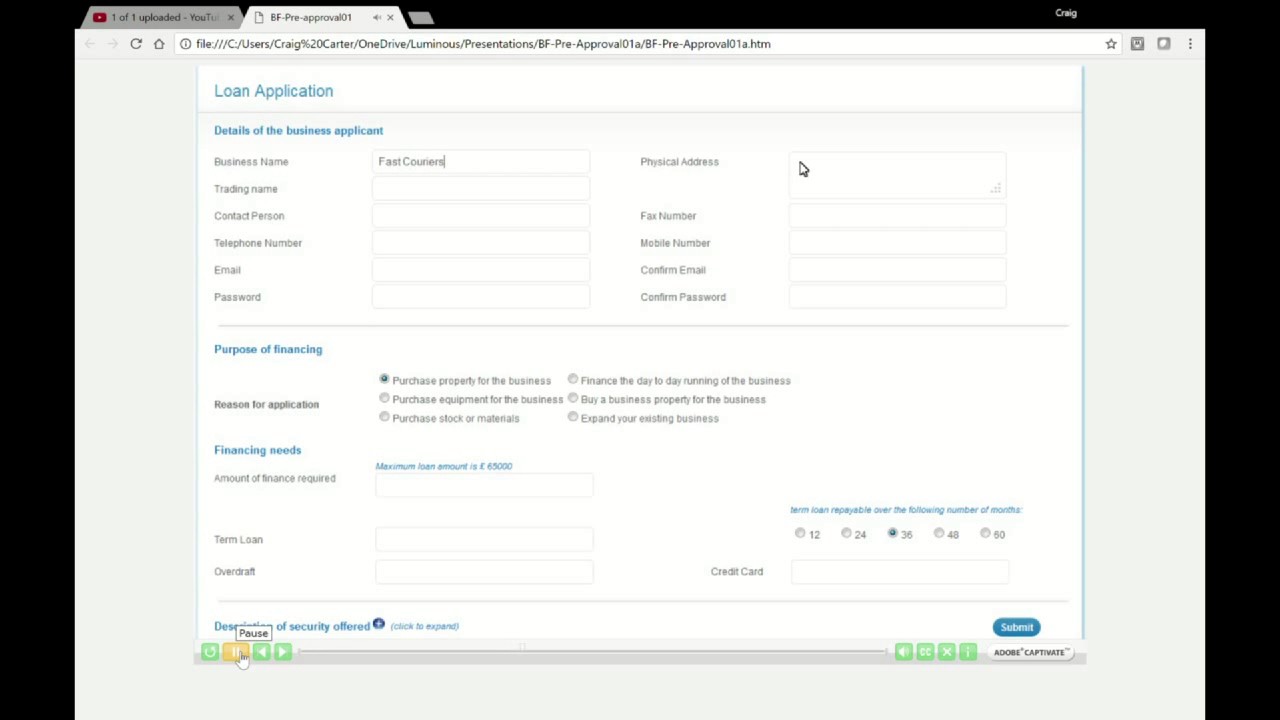Select Purchase stock or materials
Viewport: 1280px width, 720px height.
384,418
